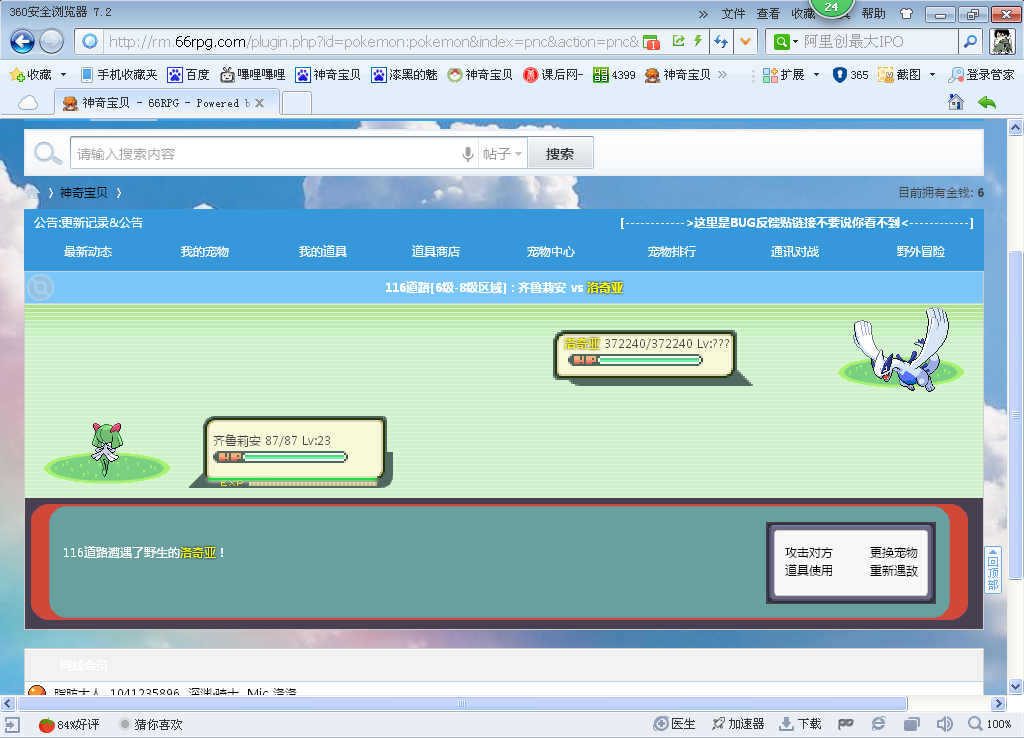The width and height of the screenshot is (1024, 738).
Task: Open the 帖子 search type dropdown
Action: click(x=502, y=154)
